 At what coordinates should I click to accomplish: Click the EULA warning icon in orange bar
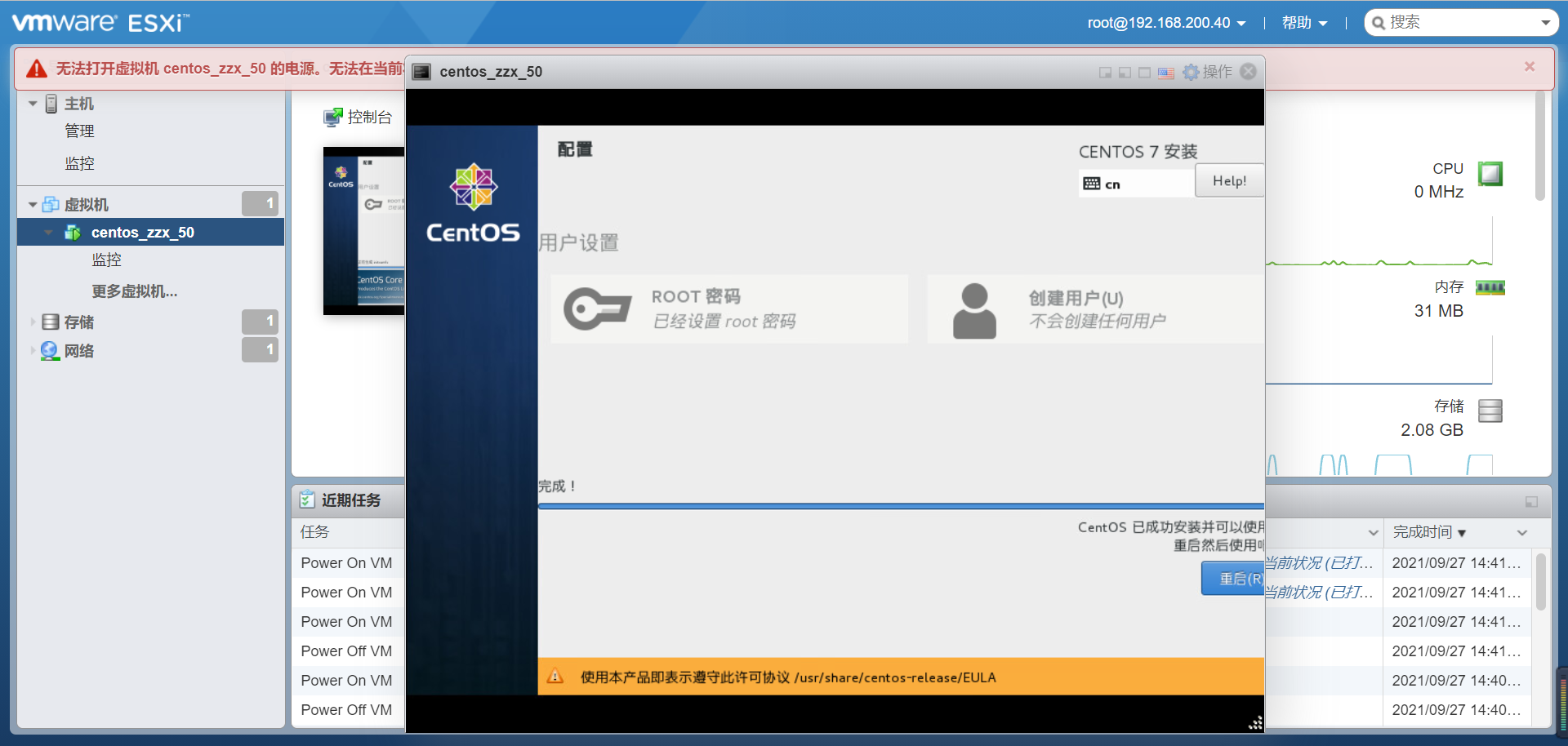pos(555,677)
